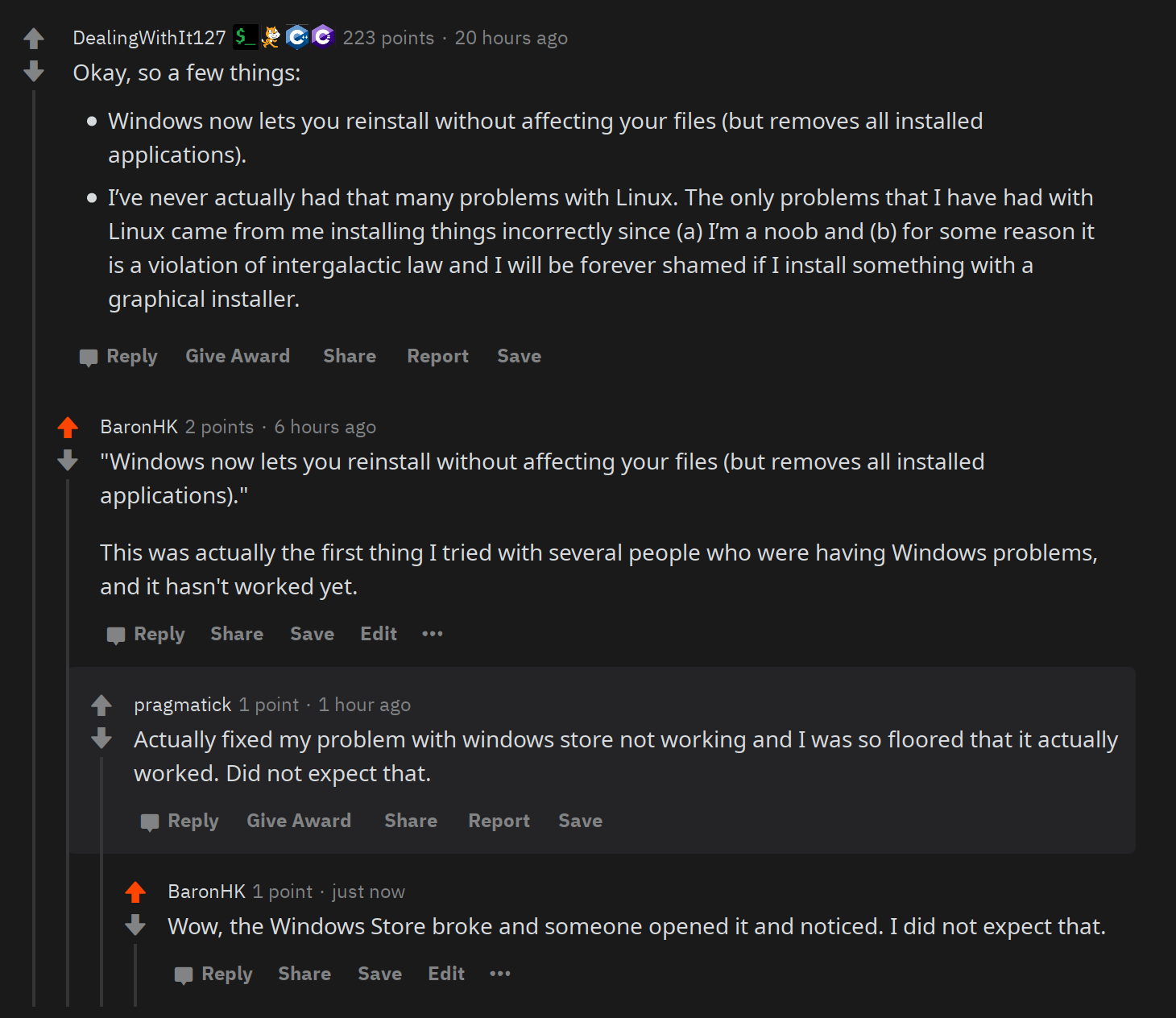
Task: Edit BaronHK's just now comment
Action: pyautogui.click(x=446, y=974)
